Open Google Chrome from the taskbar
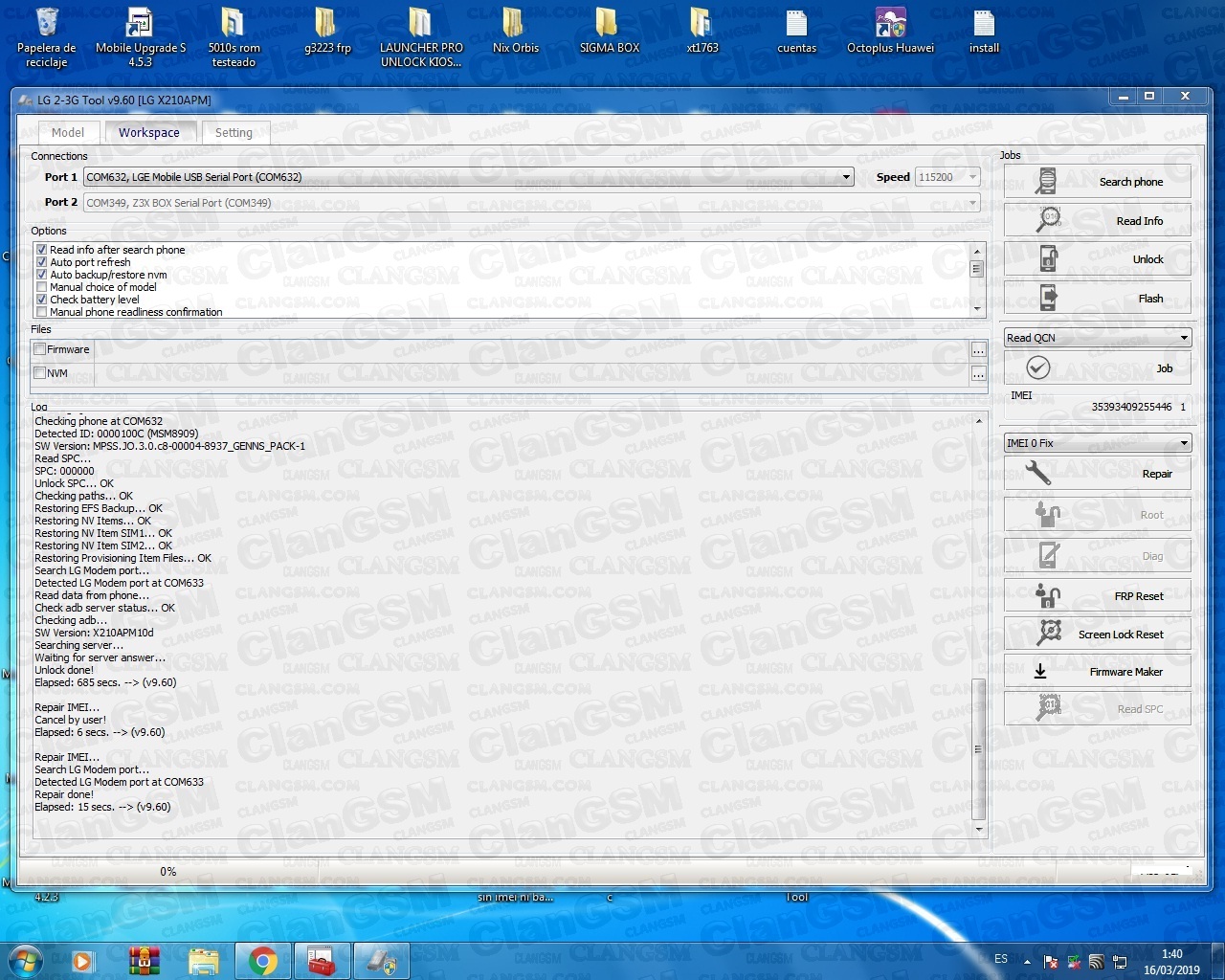 263,961
